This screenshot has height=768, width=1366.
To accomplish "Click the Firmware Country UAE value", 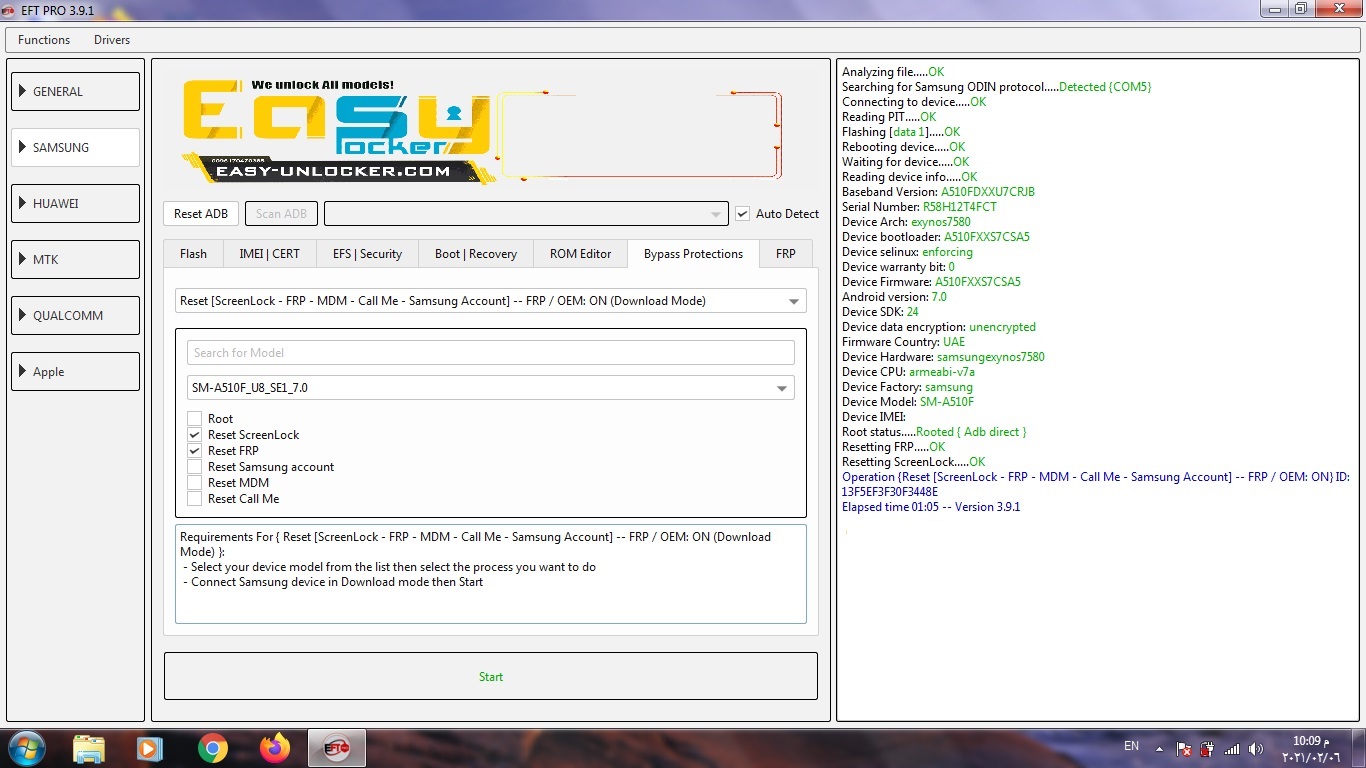I will point(954,342).
